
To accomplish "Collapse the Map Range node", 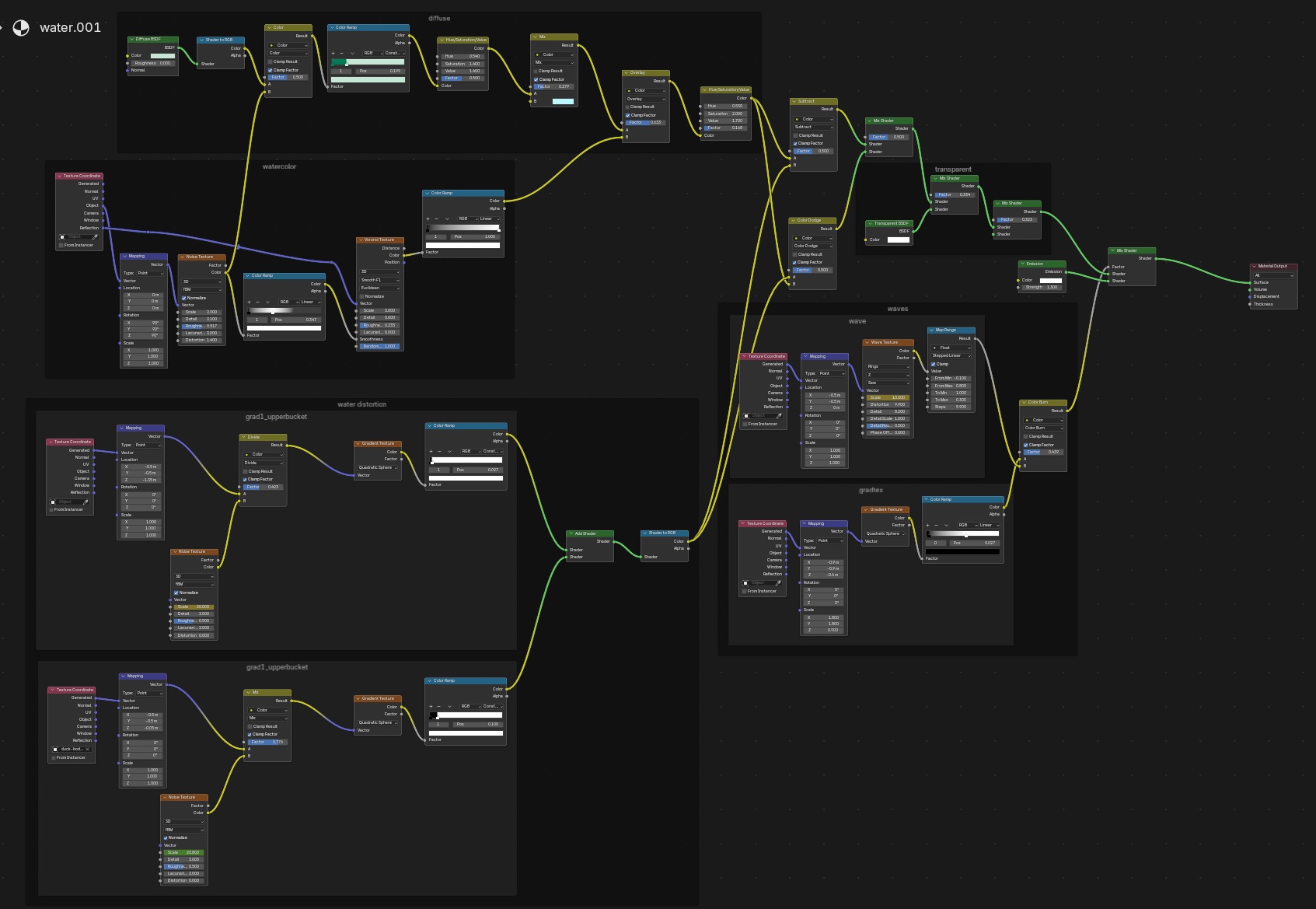I will [x=932, y=330].
